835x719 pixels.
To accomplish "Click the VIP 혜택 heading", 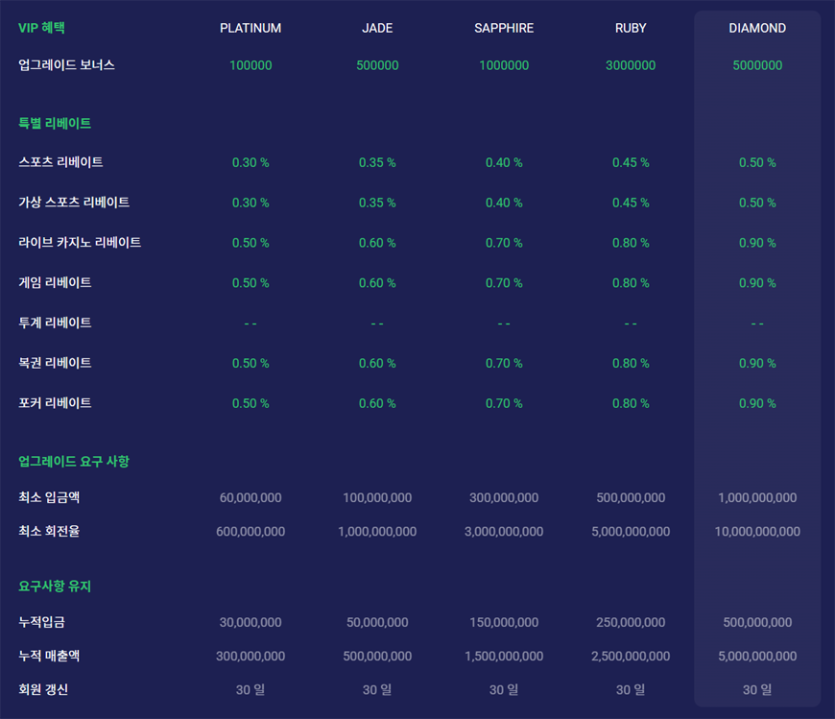I will [44, 28].
